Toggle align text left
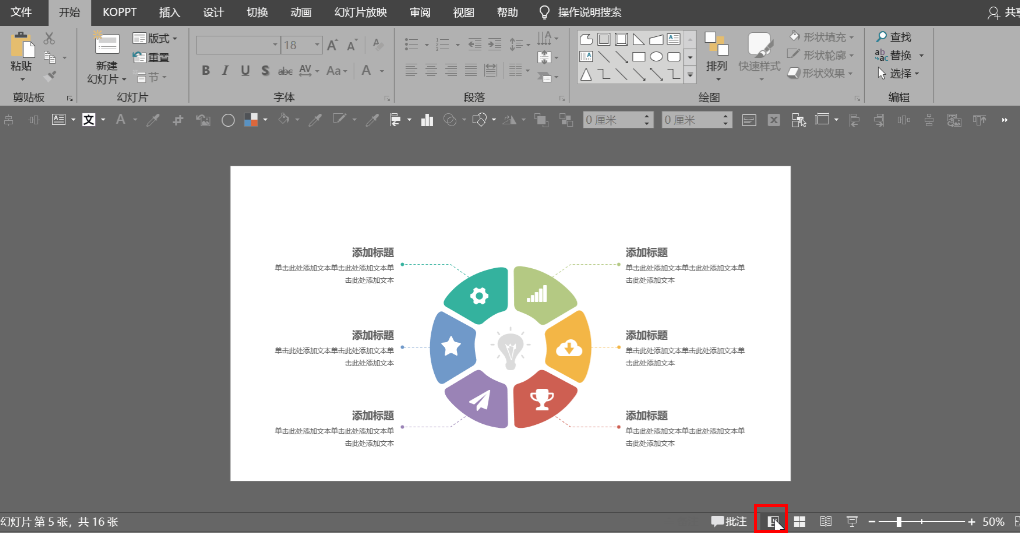The image size is (1020, 533). [411, 70]
